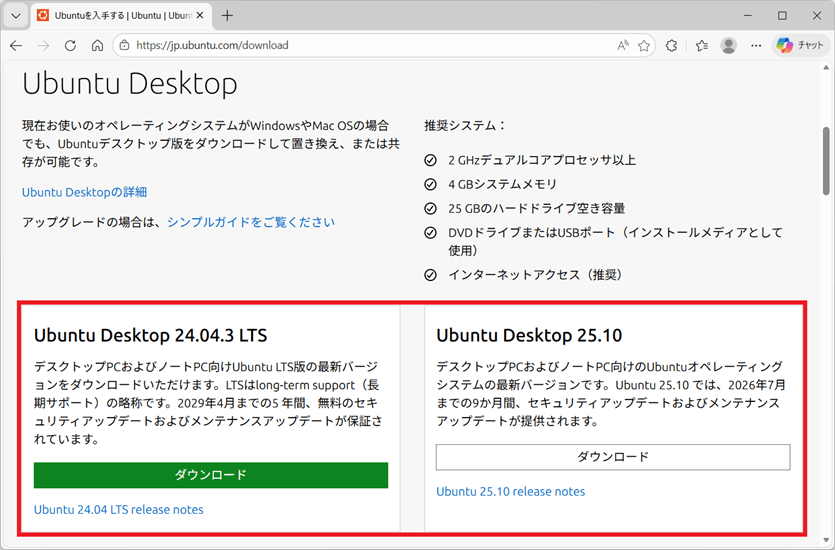Download Ubuntu Desktop 24.04.3 LTS green button
This screenshot has width=835, height=550.
211,475
